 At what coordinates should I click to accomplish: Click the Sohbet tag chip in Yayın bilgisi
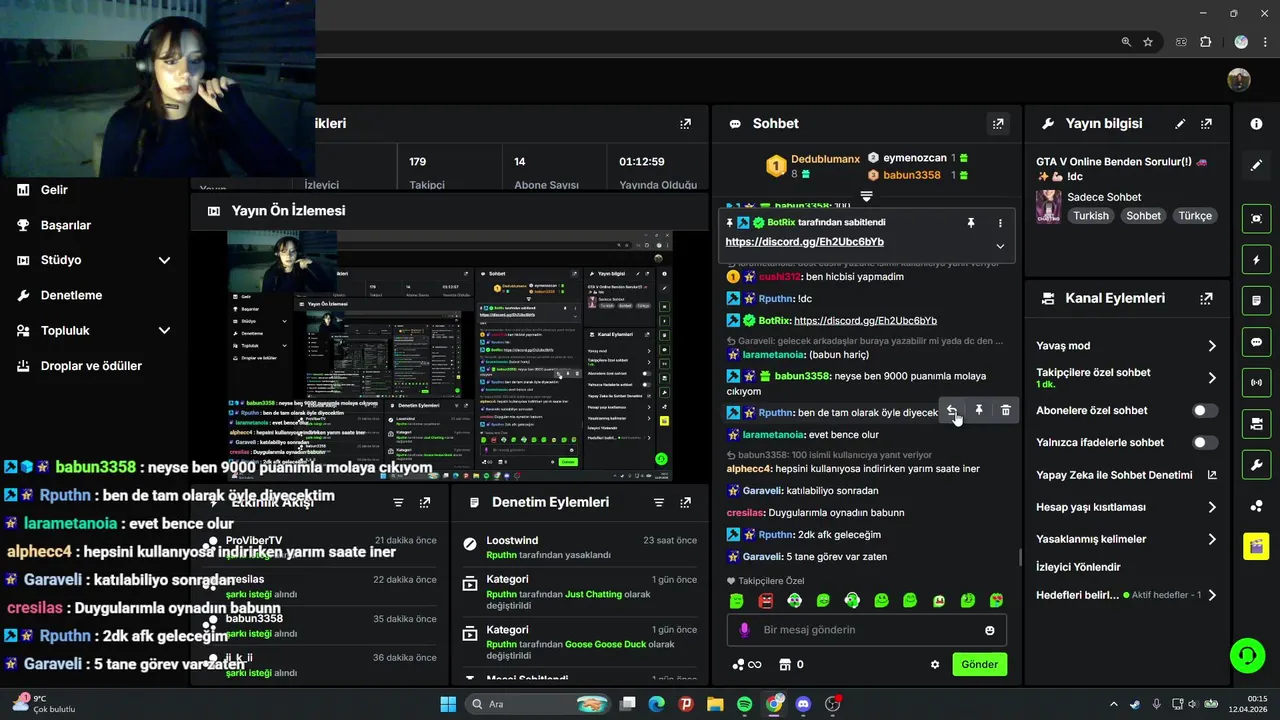pos(1144,216)
